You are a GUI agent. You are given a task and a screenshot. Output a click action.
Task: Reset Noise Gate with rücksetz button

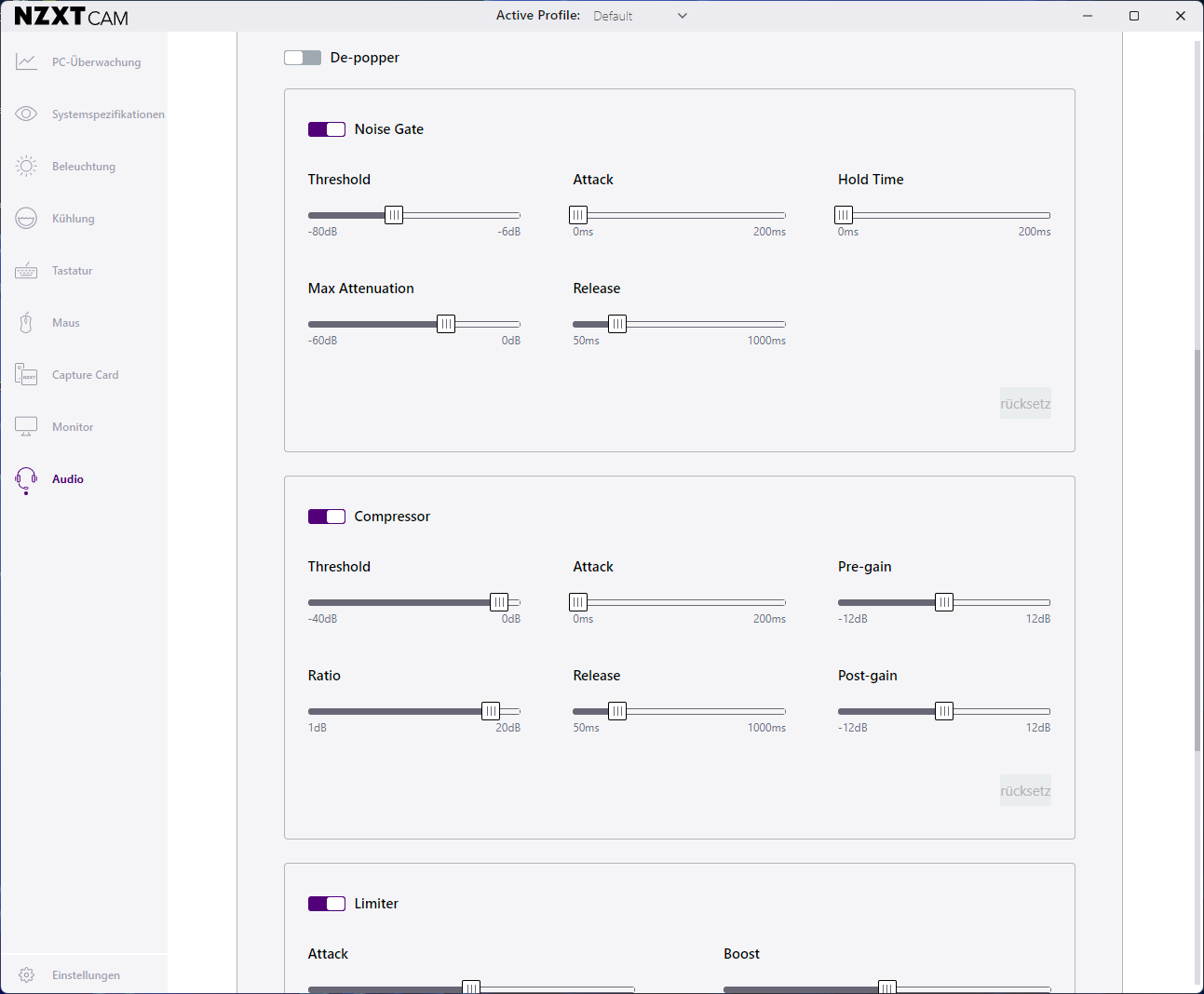[x=1025, y=404]
